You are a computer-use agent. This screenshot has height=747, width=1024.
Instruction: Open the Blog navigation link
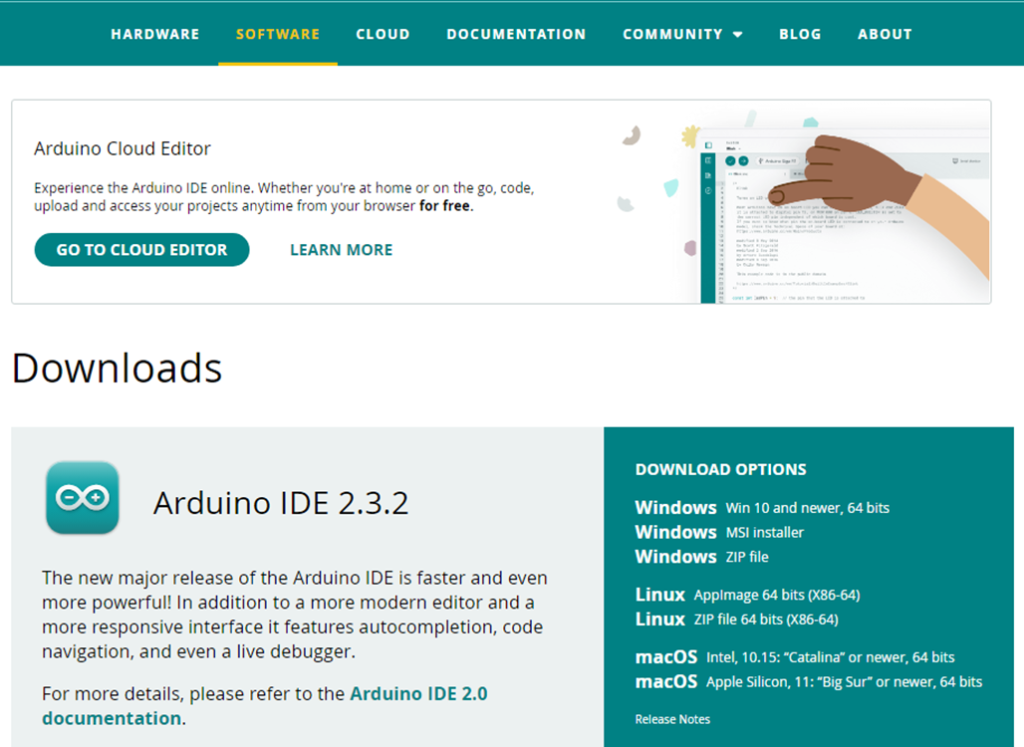800,34
